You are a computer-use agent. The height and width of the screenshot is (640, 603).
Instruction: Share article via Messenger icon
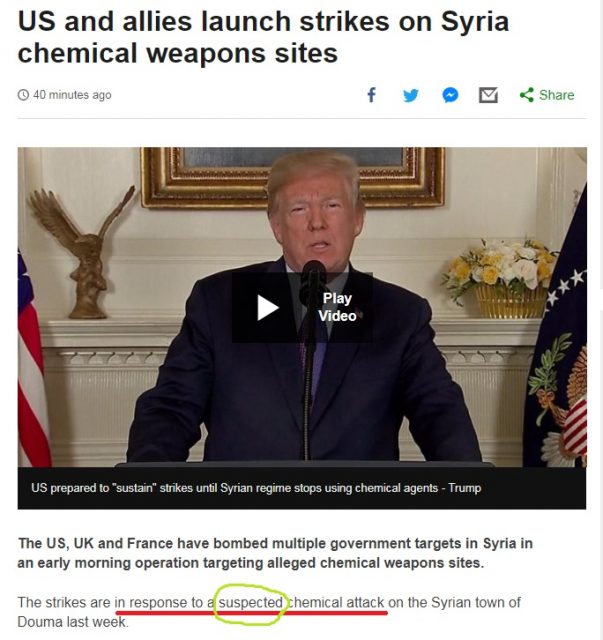point(450,95)
